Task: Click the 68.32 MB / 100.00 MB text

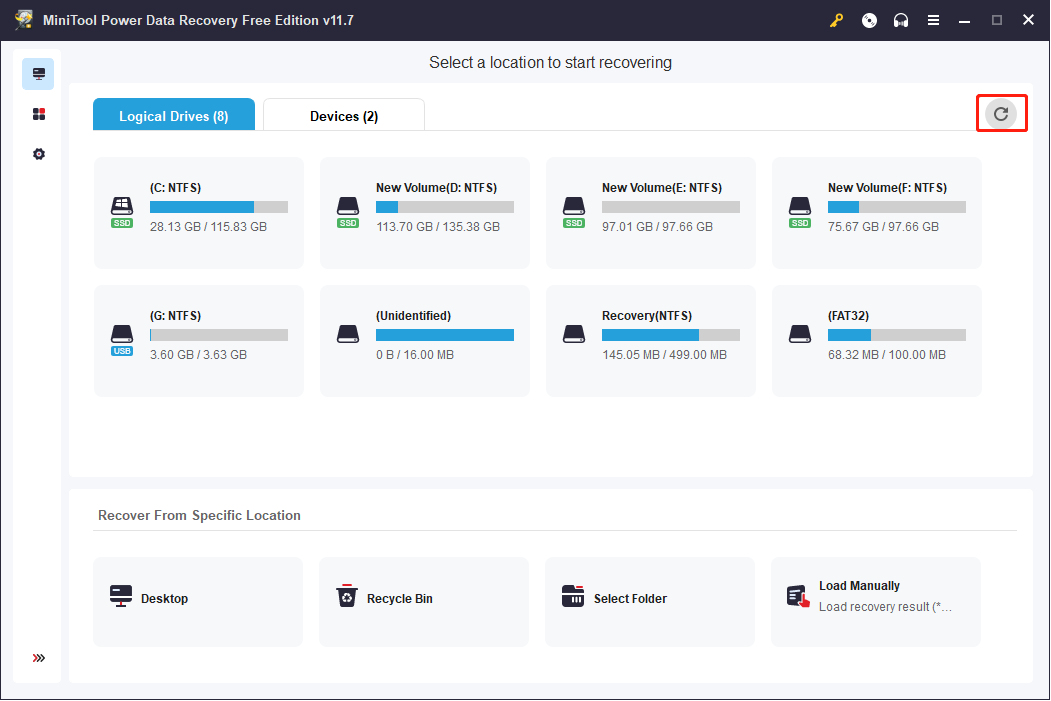Action: (887, 355)
